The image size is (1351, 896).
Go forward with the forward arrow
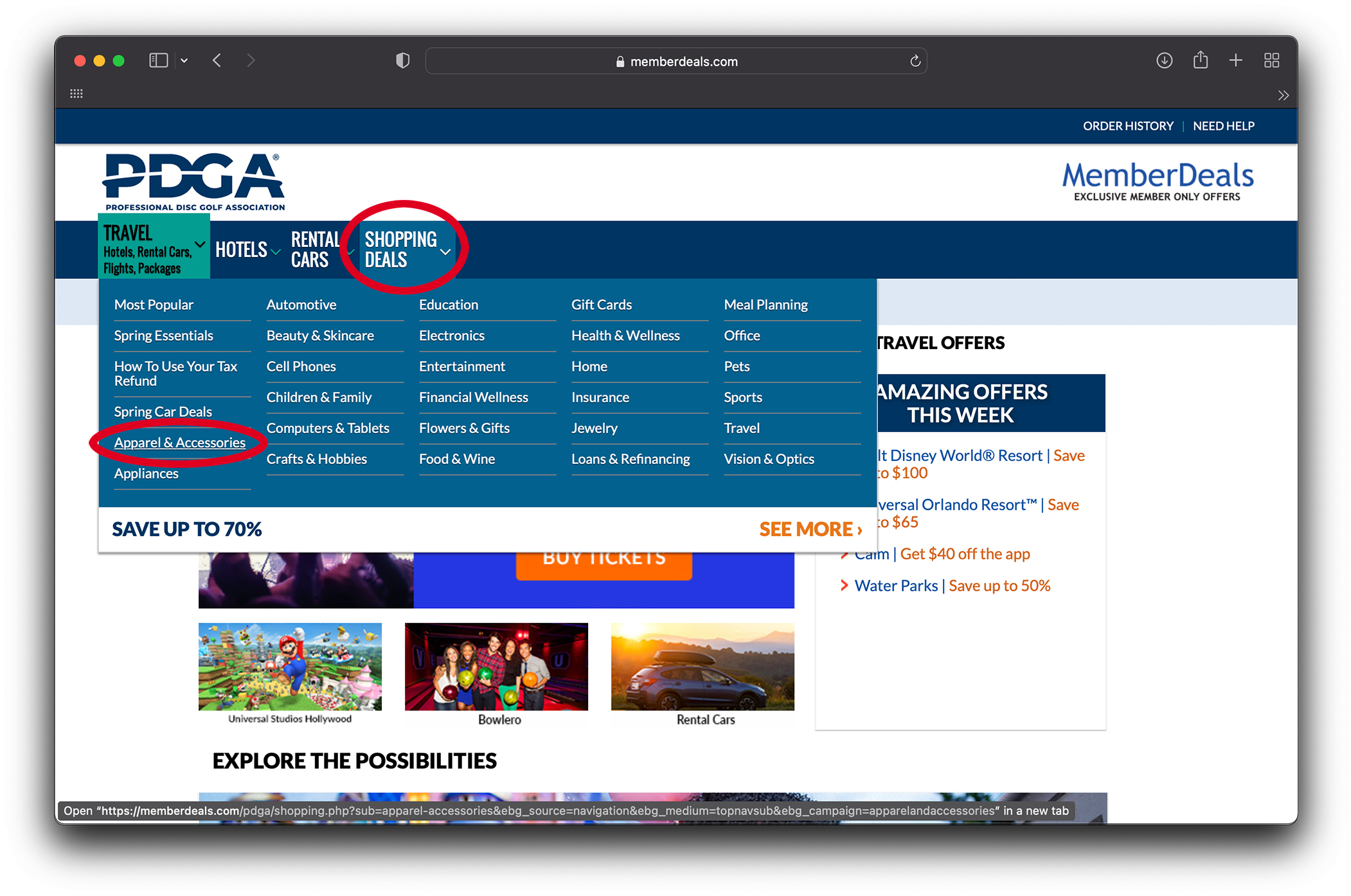pyautogui.click(x=251, y=60)
